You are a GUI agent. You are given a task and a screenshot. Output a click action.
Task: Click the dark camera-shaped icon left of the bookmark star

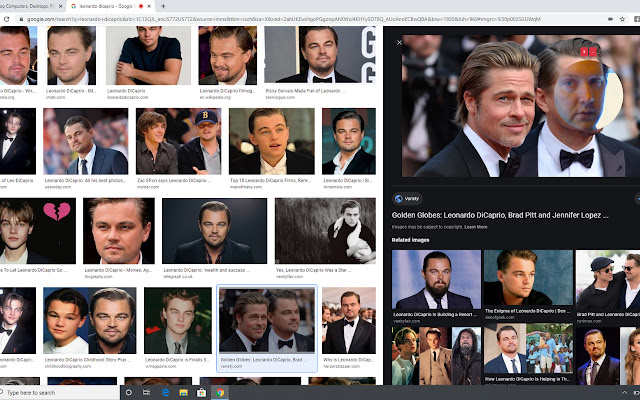pyautogui.click(x=611, y=19)
